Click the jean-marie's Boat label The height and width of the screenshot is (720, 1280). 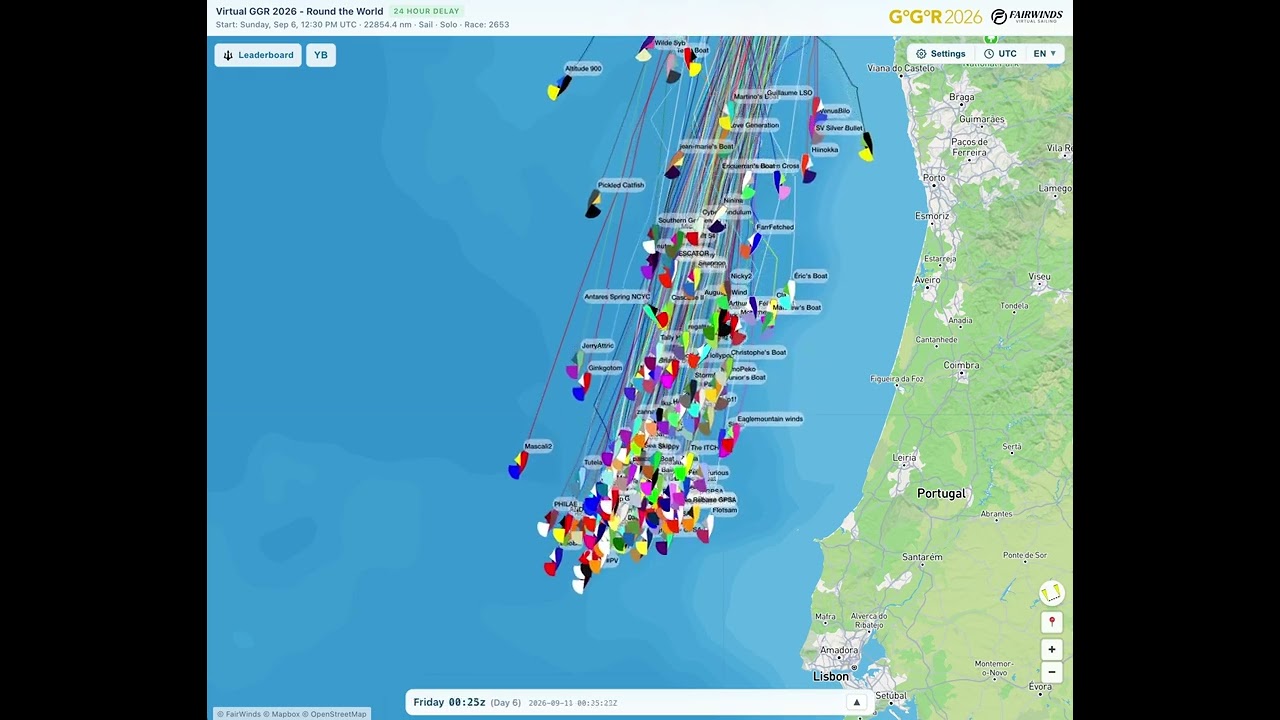706,147
